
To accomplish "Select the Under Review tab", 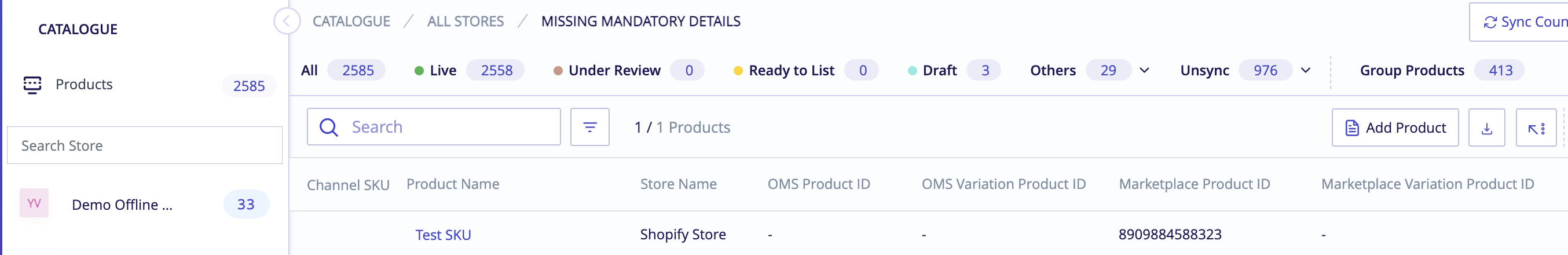I will (628, 71).
